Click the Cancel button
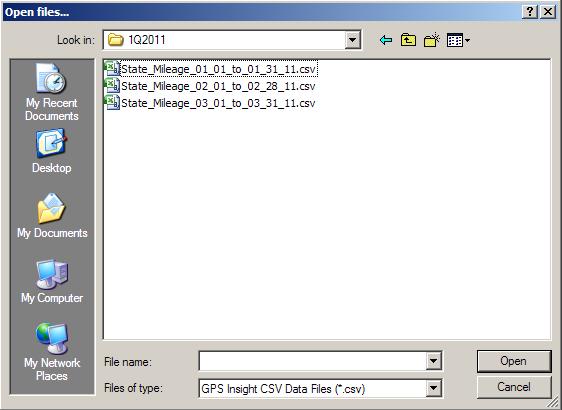Viewport: 562px width, 410px height. coord(514,387)
